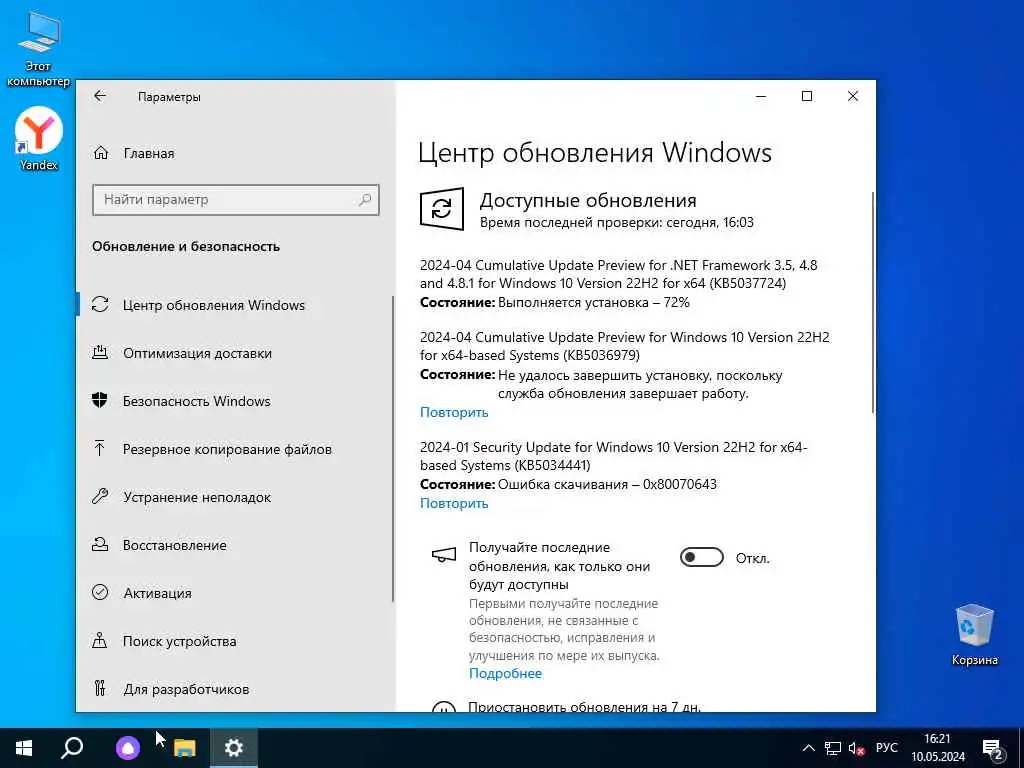This screenshot has width=1024, height=768.
Task: Click the right pane vertical scrollbar
Action: tap(872, 302)
